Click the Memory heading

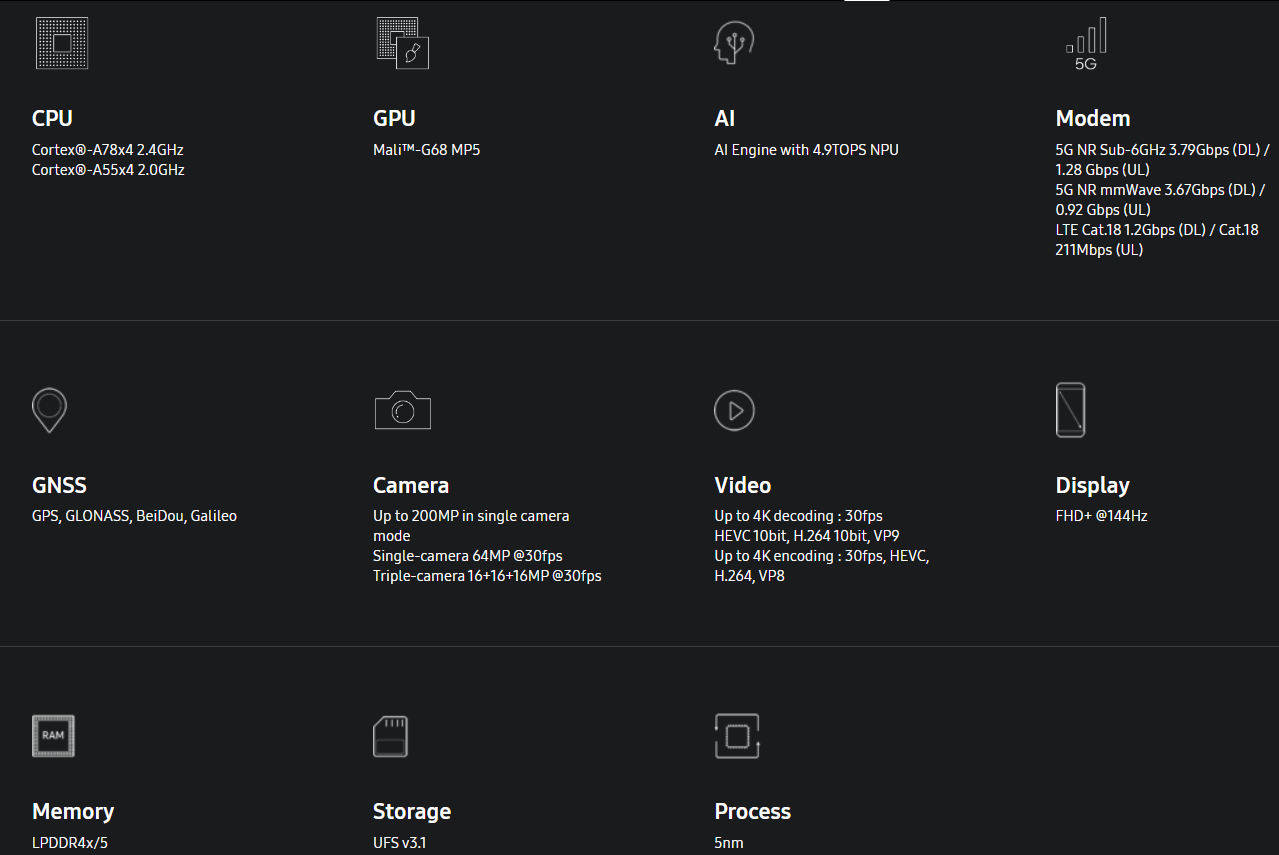click(73, 811)
